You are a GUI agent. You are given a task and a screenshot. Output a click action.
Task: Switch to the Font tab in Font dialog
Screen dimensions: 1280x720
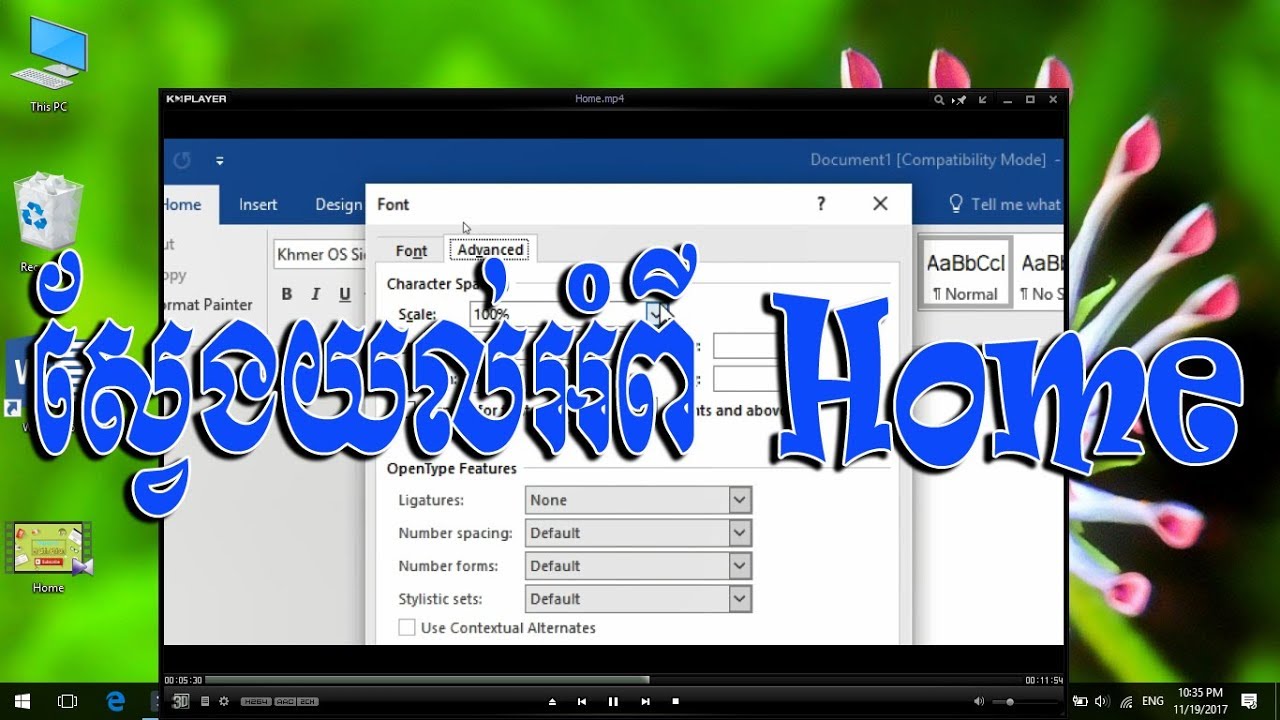pyautogui.click(x=411, y=251)
